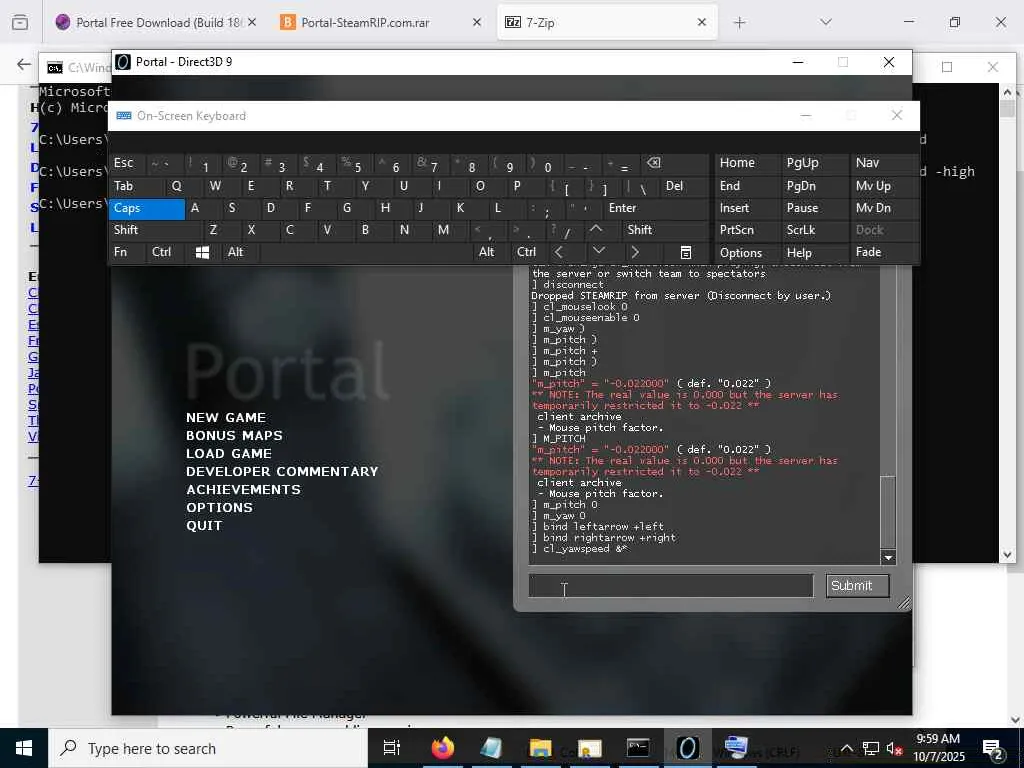Switch to Command Prompt taskbar icon
The height and width of the screenshot is (768, 1024).
click(638, 748)
